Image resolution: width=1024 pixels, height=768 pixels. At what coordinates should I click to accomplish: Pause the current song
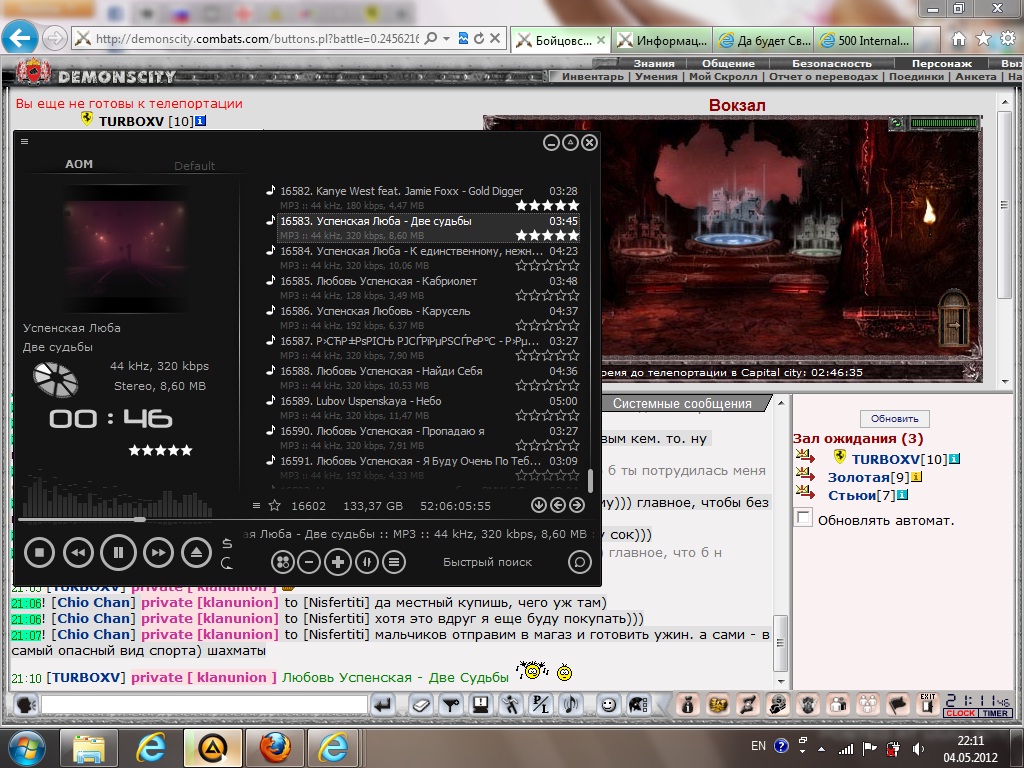(118, 552)
